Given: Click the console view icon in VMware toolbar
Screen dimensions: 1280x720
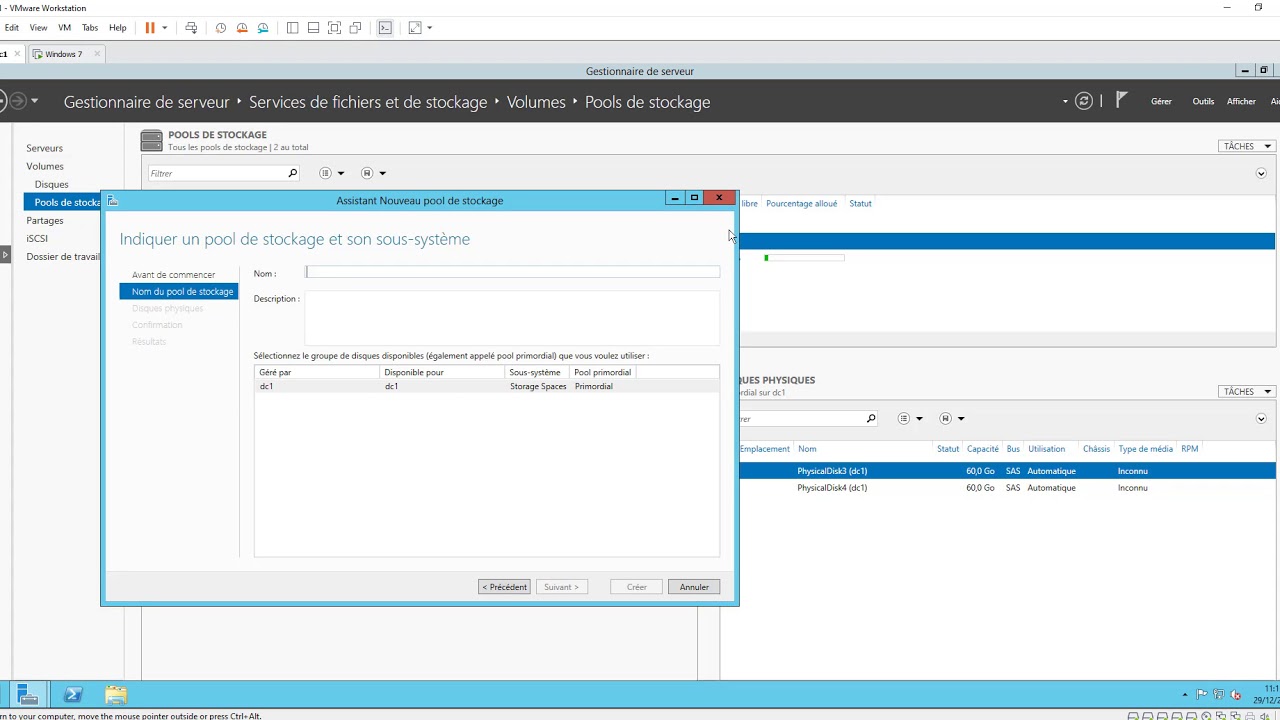Looking at the screenshot, I should point(385,28).
